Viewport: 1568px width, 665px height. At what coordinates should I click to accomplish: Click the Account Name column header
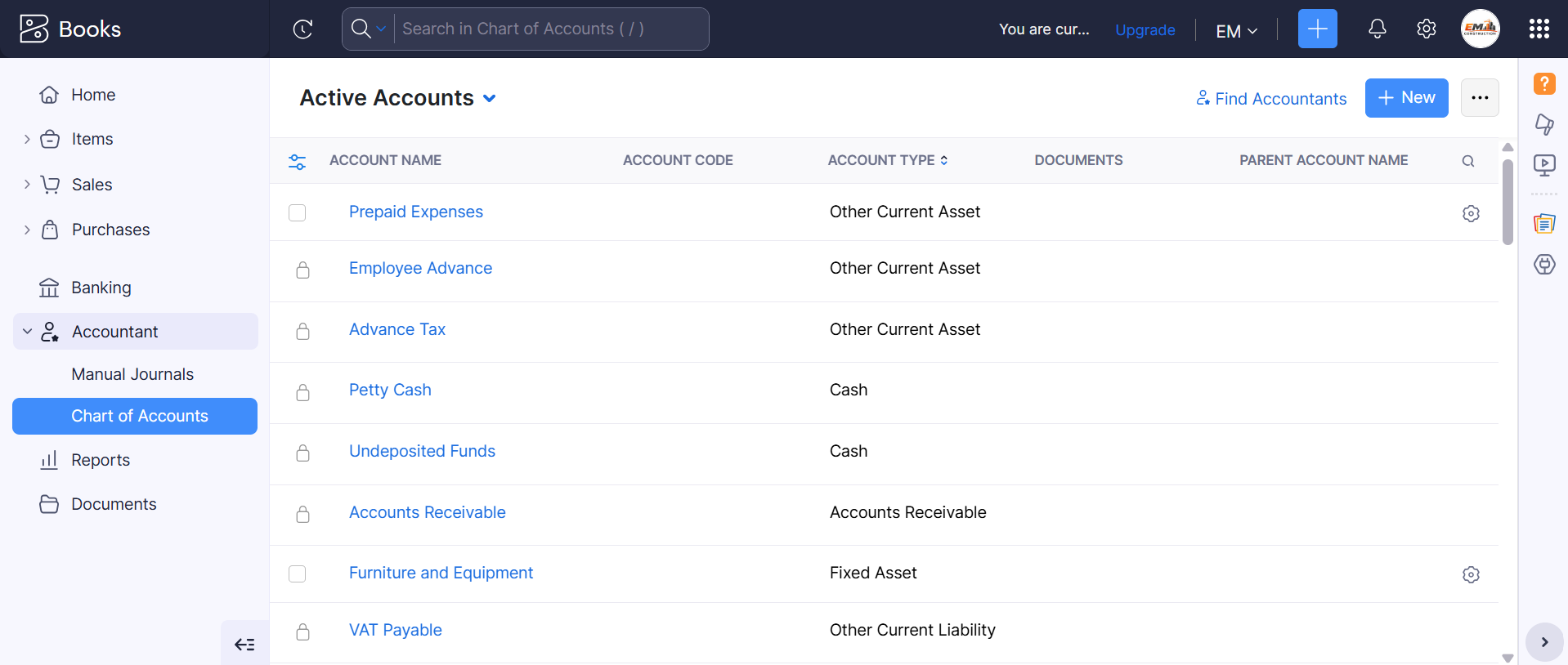tap(385, 160)
